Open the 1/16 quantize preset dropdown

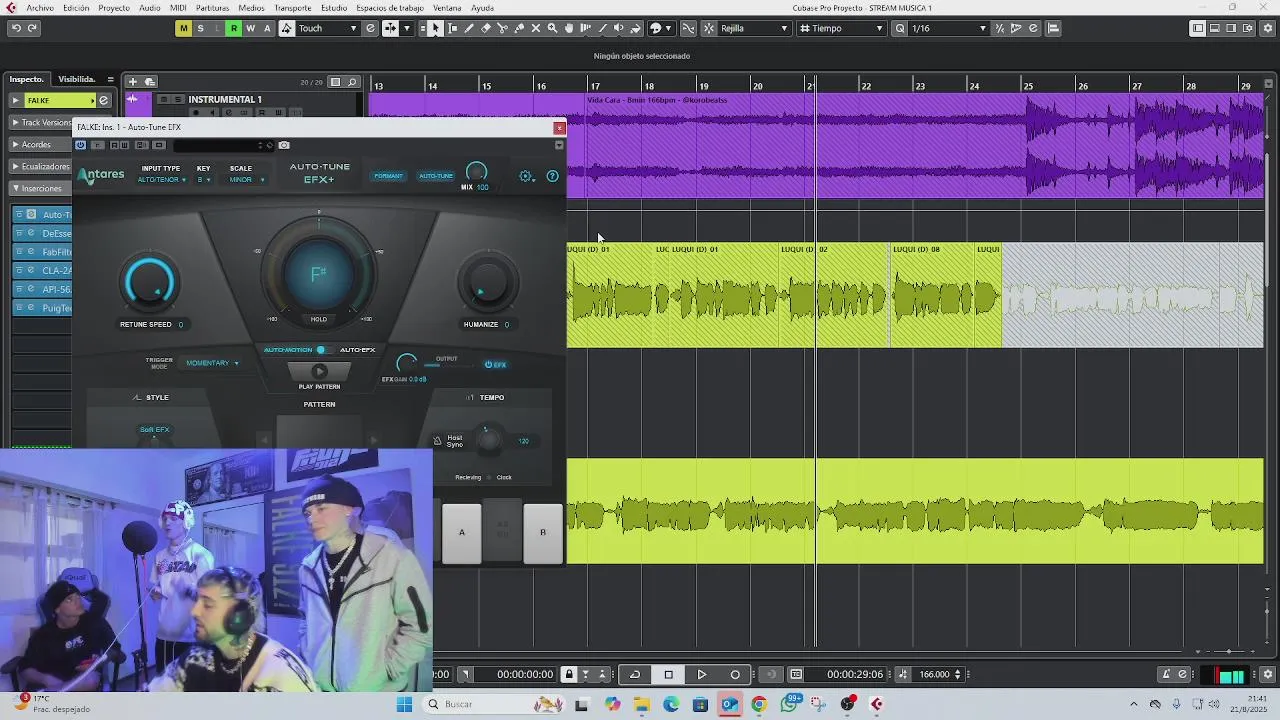point(949,28)
